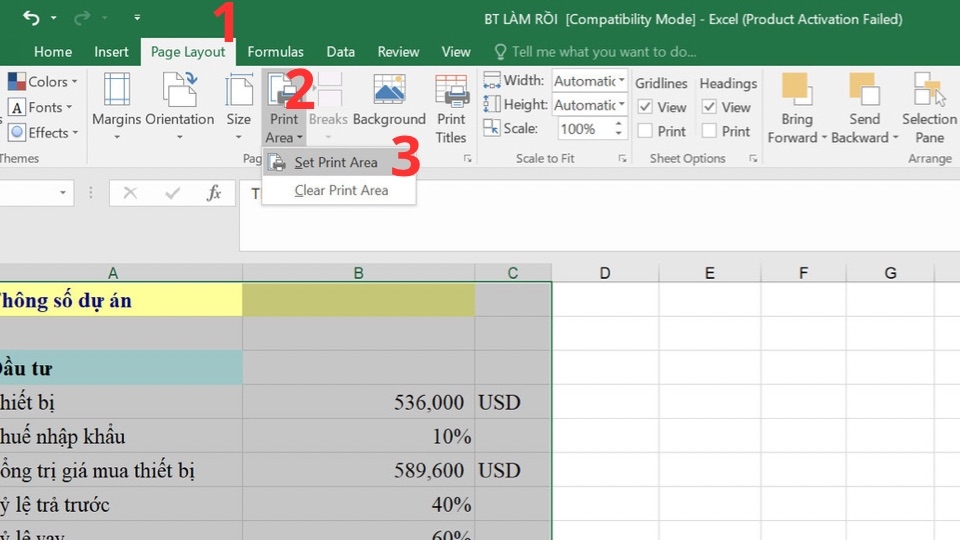The image size is (960, 540).
Task: Click the cell showing 10%
Action: 358,437
